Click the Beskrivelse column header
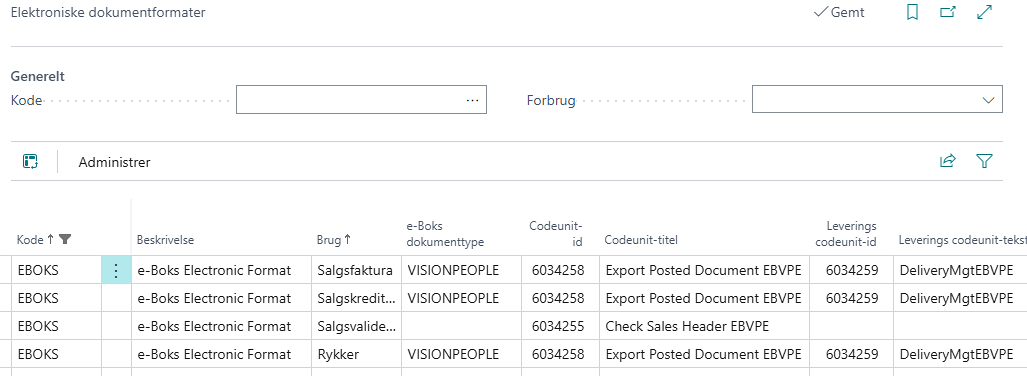Viewport: 1027px width, 376px height. (x=165, y=240)
